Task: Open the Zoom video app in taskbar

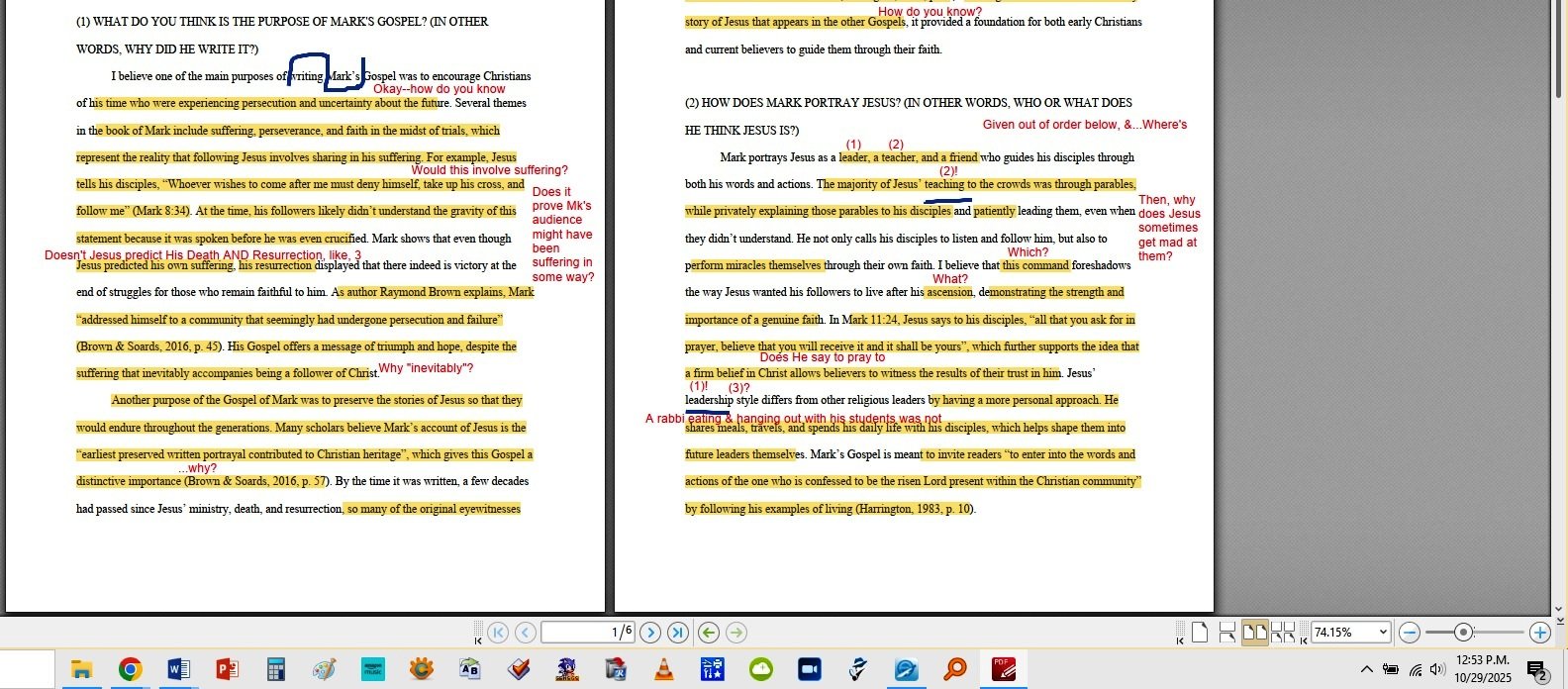Action: point(809,670)
